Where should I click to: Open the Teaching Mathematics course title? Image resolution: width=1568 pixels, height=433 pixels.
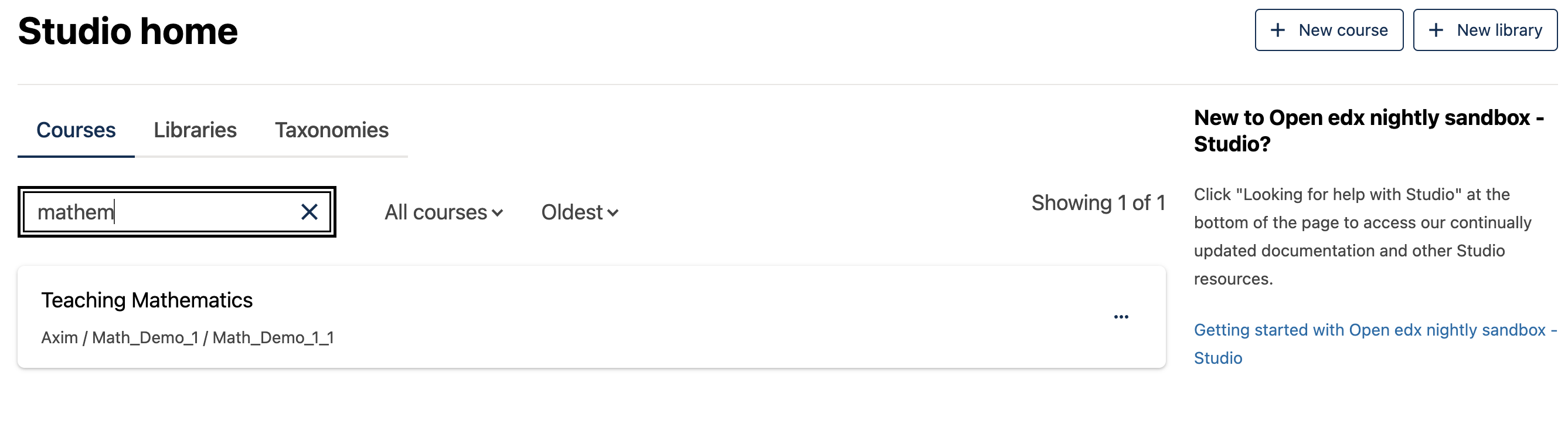[x=147, y=300]
